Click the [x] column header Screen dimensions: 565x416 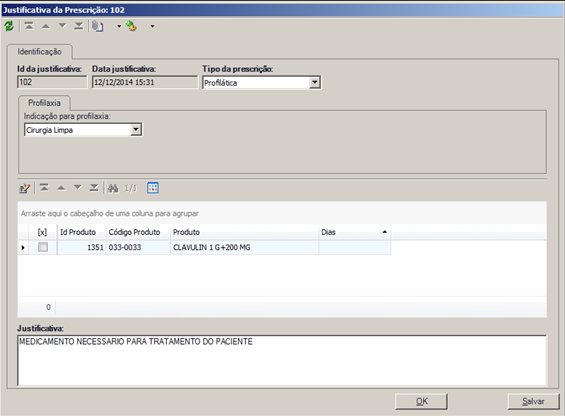point(43,232)
